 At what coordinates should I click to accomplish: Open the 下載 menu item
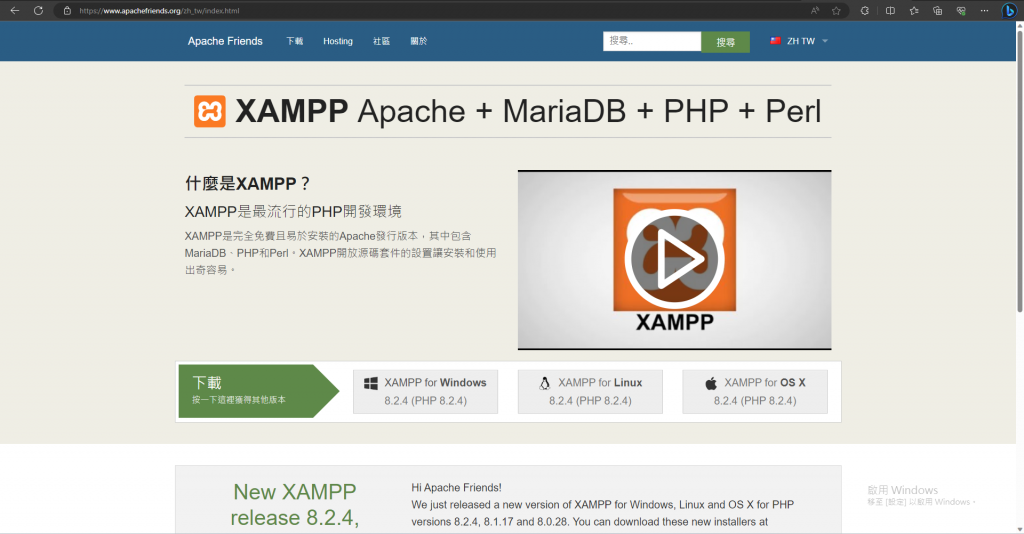(x=295, y=41)
